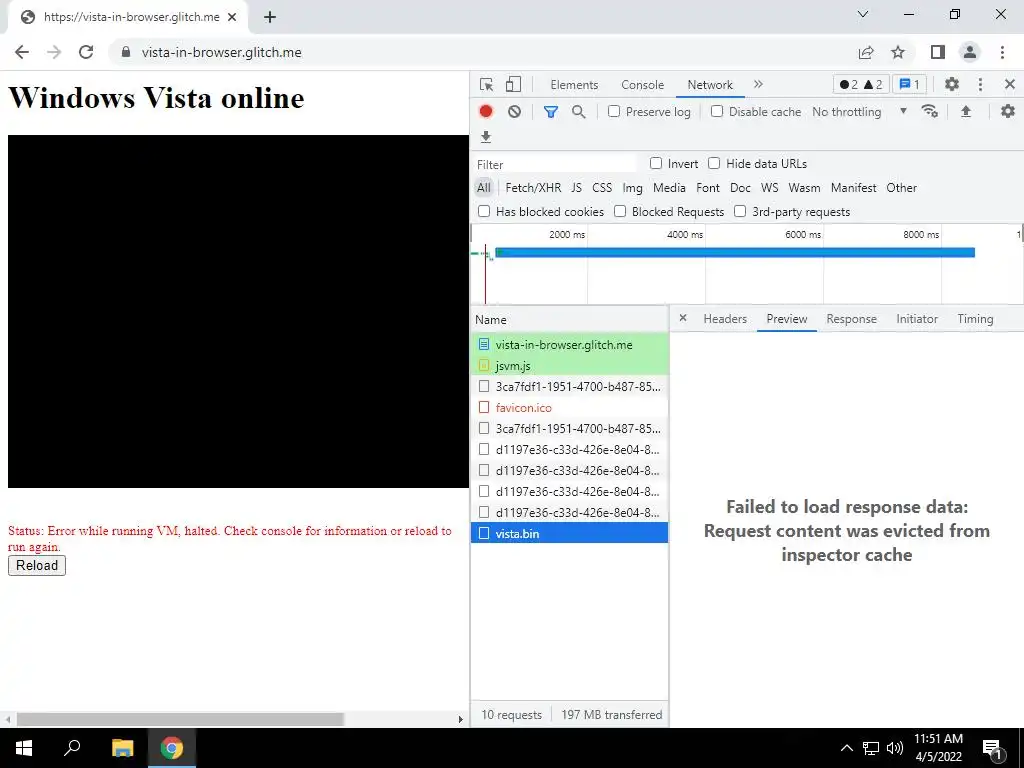Open Chrome three-dot menu
1024x768 pixels.
(1002, 52)
